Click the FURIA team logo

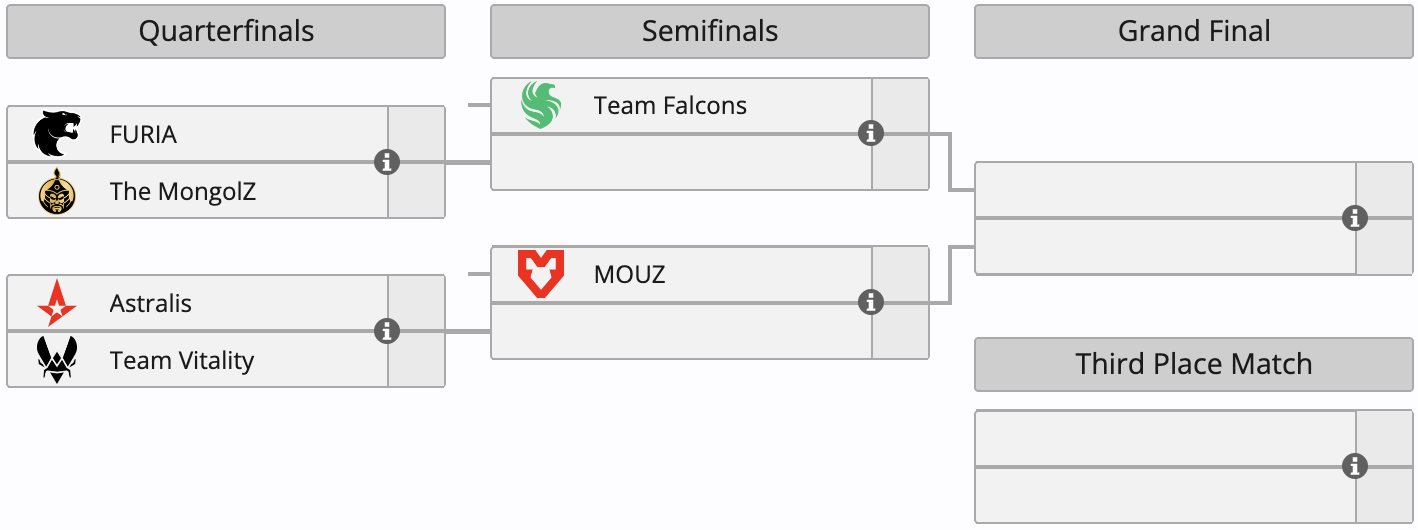[x=56, y=134]
